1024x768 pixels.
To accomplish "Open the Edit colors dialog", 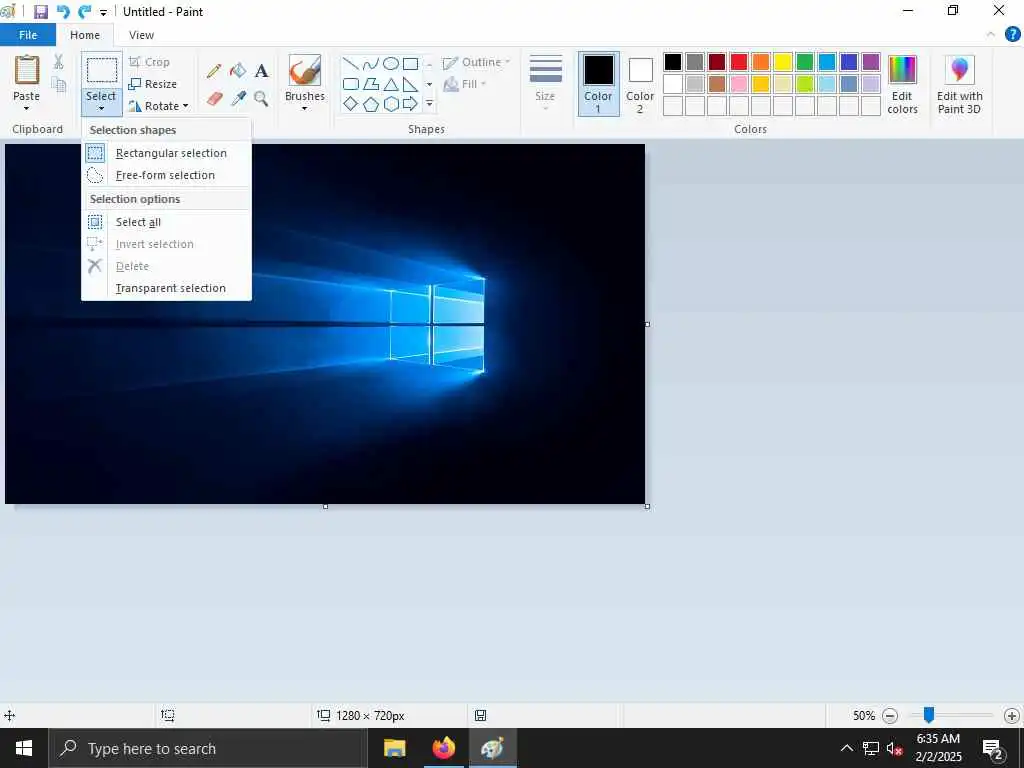I will pos(903,85).
